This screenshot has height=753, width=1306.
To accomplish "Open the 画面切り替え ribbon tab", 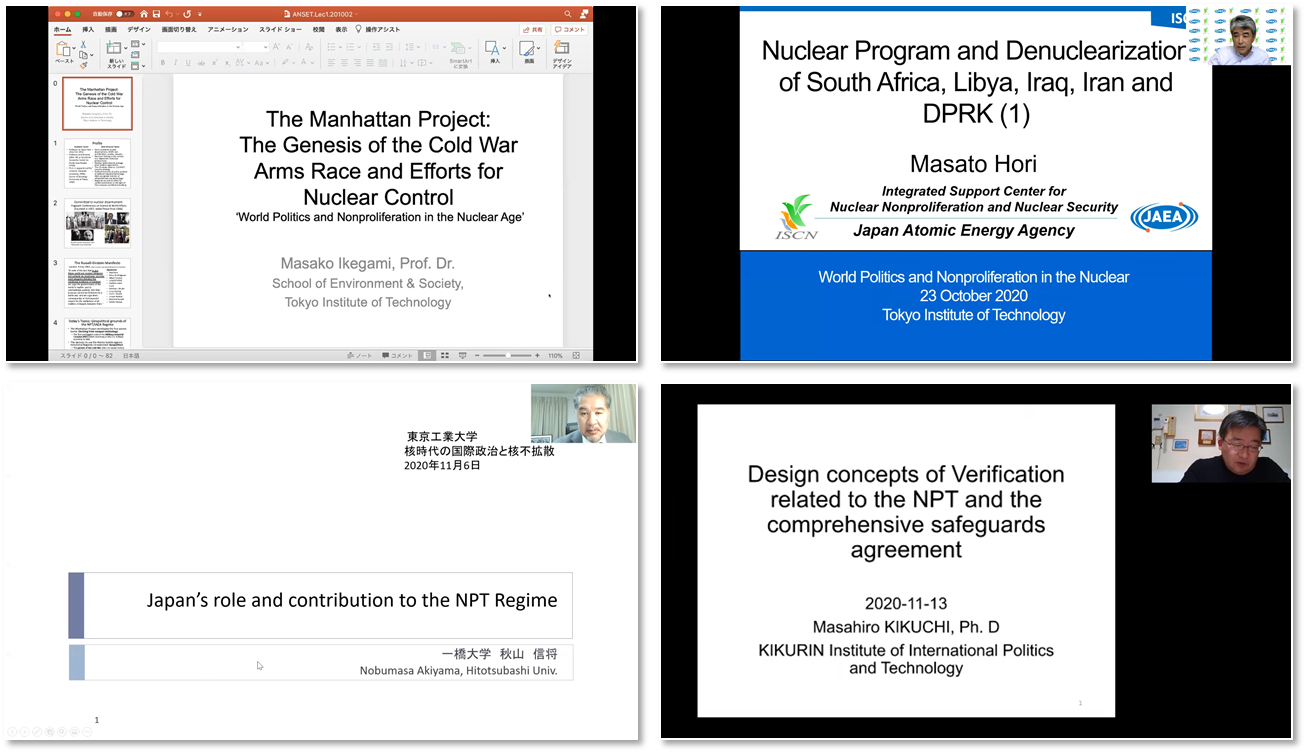I will click(x=179, y=29).
